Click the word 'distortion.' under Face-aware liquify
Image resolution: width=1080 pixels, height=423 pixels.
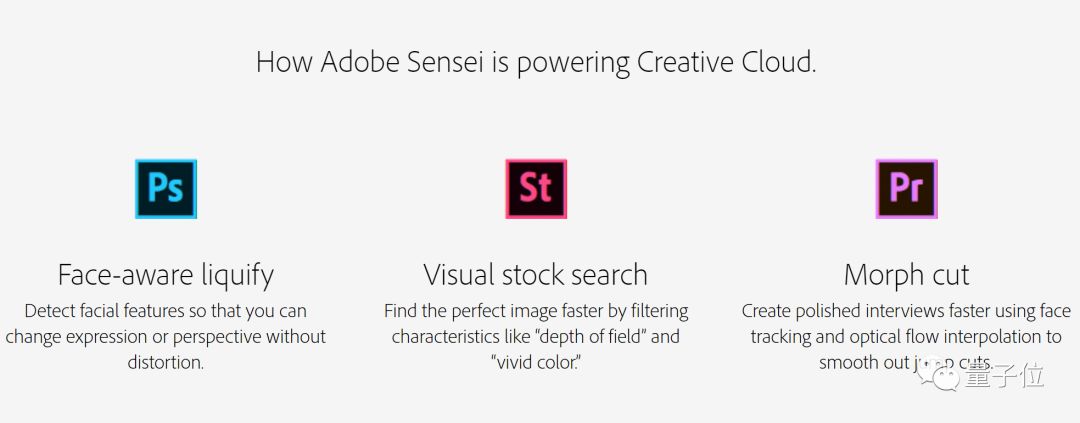[x=166, y=362]
